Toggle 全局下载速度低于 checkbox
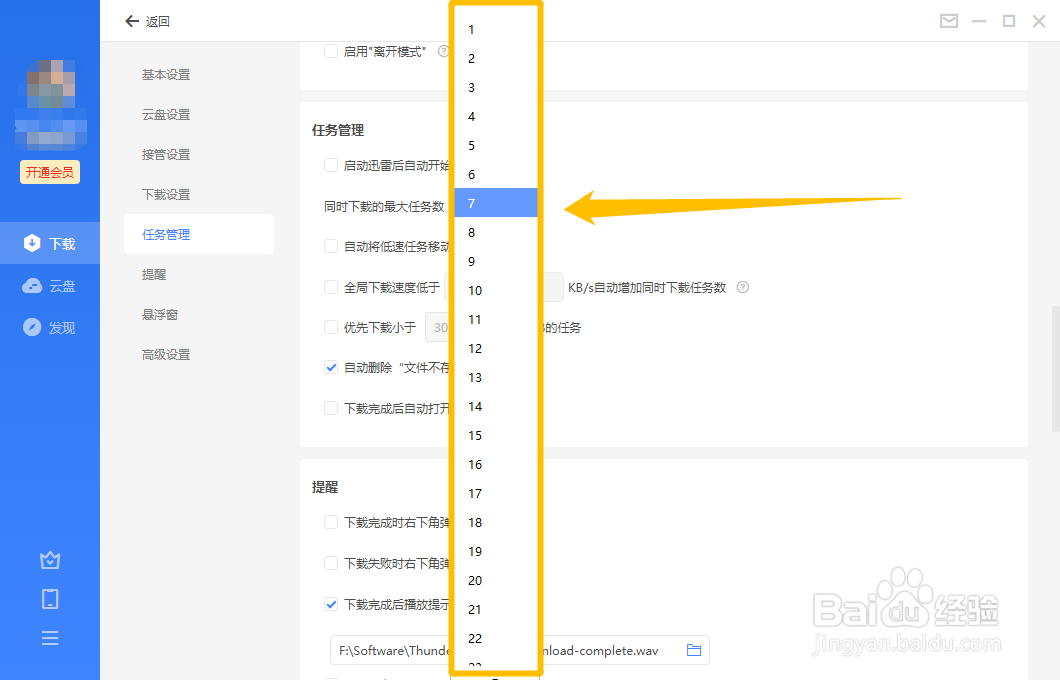 pos(331,287)
